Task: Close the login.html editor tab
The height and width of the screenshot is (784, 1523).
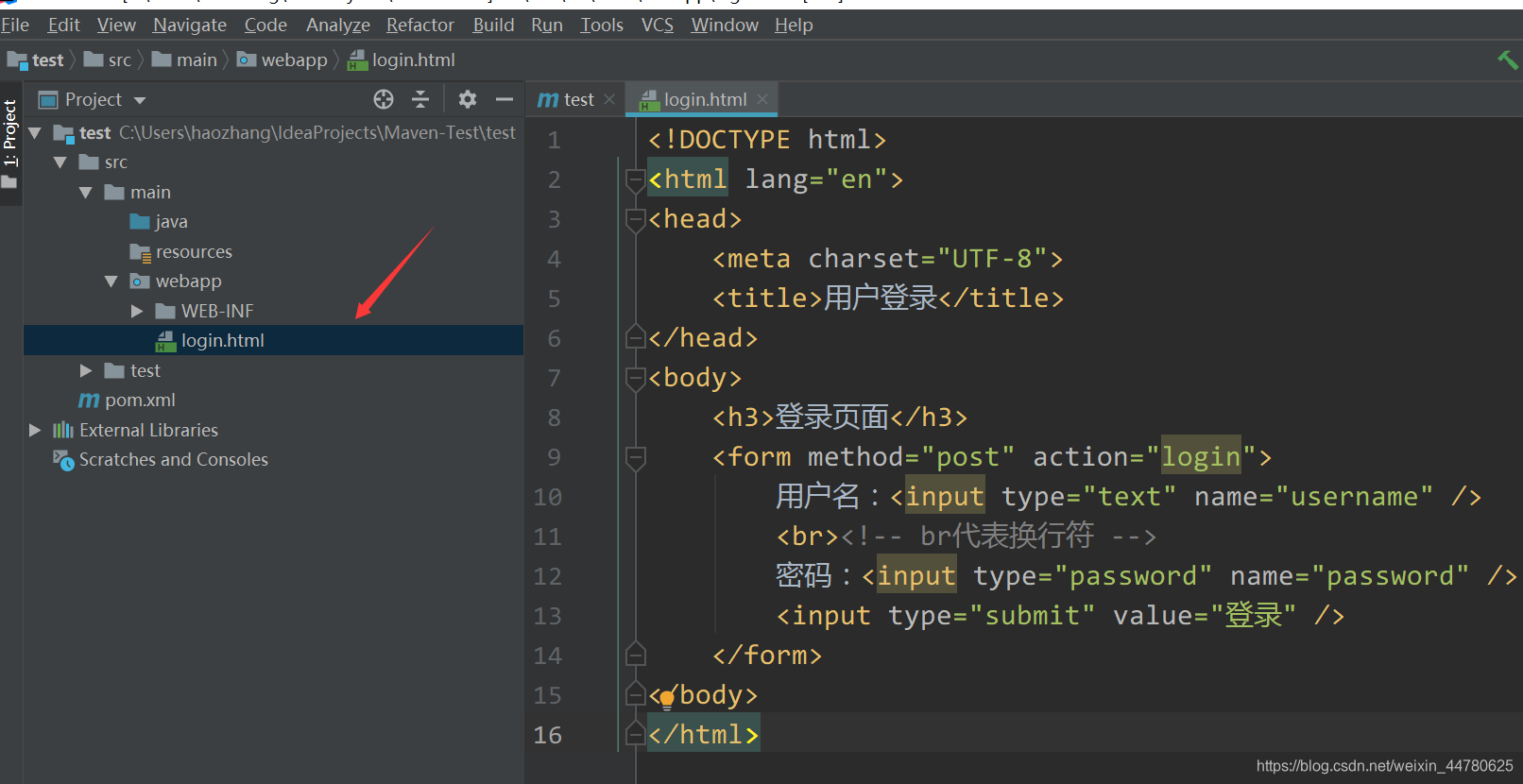Action: (x=762, y=99)
